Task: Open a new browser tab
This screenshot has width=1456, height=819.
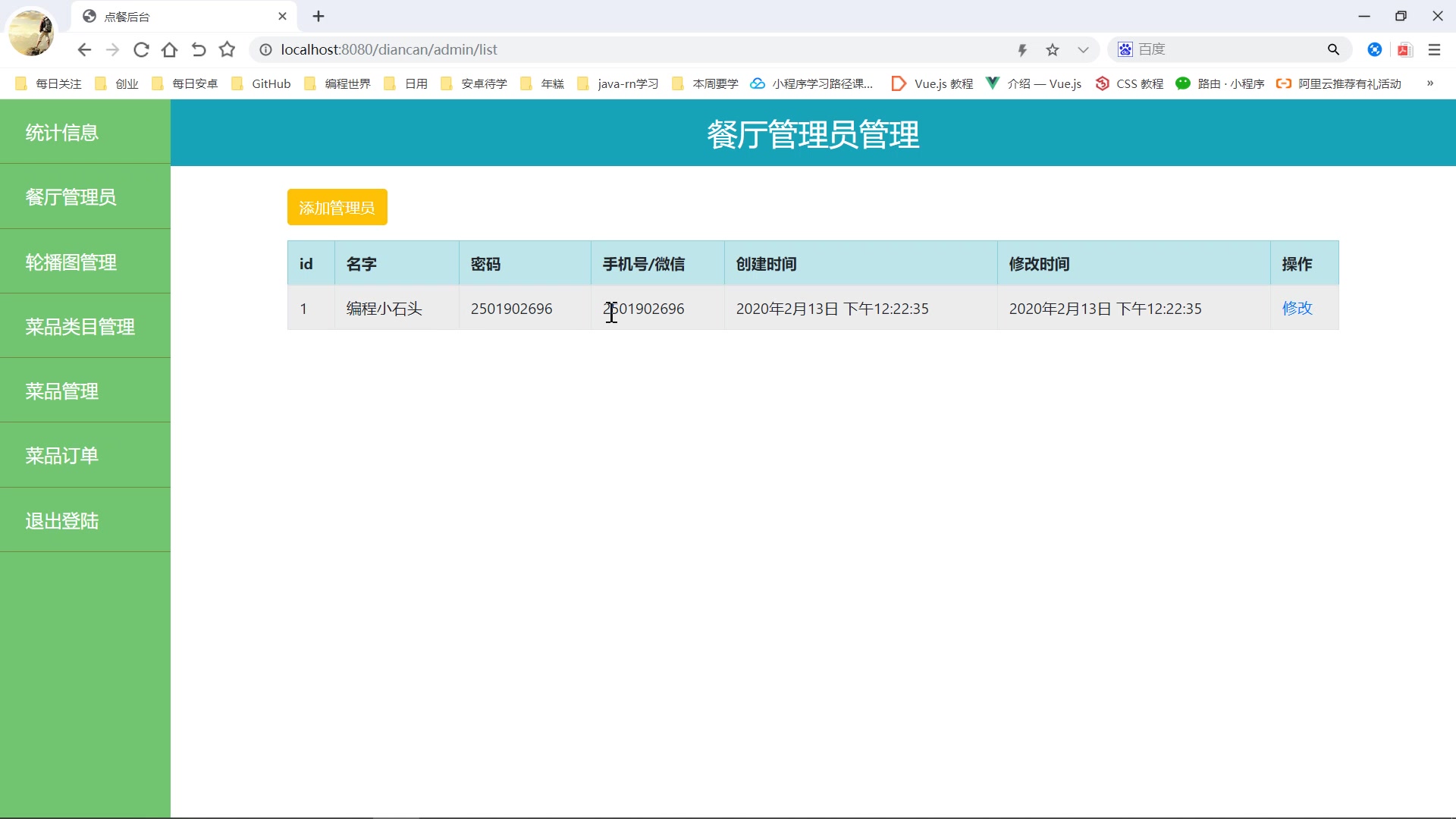Action: tap(318, 17)
